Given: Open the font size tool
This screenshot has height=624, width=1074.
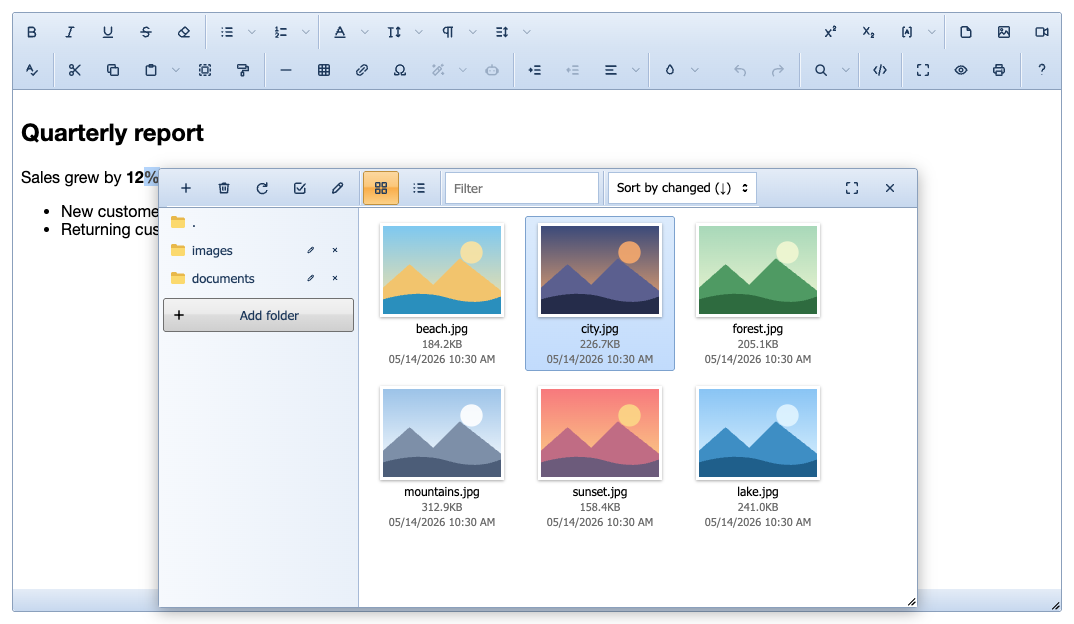Looking at the screenshot, I should 394,32.
